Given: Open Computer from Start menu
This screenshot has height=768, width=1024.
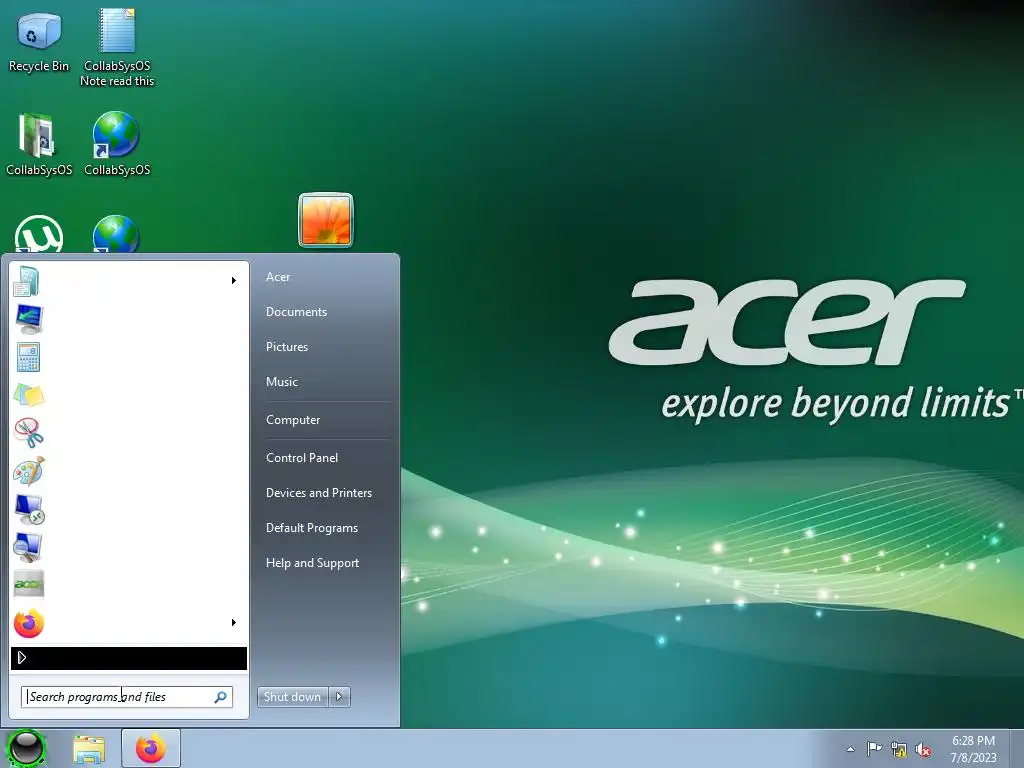Looking at the screenshot, I should (293, 420).
